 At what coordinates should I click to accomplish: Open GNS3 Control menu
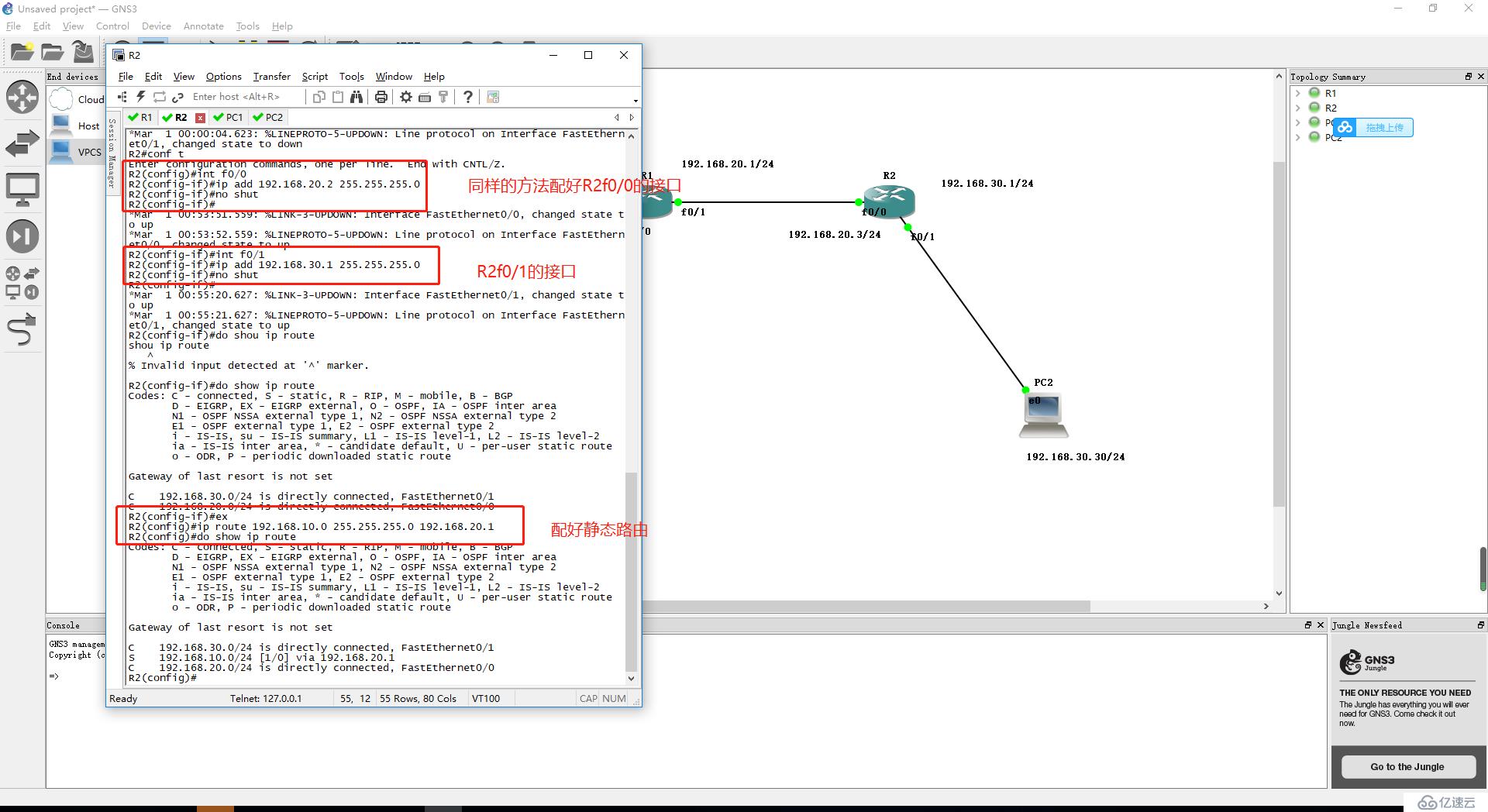[112, 26]
